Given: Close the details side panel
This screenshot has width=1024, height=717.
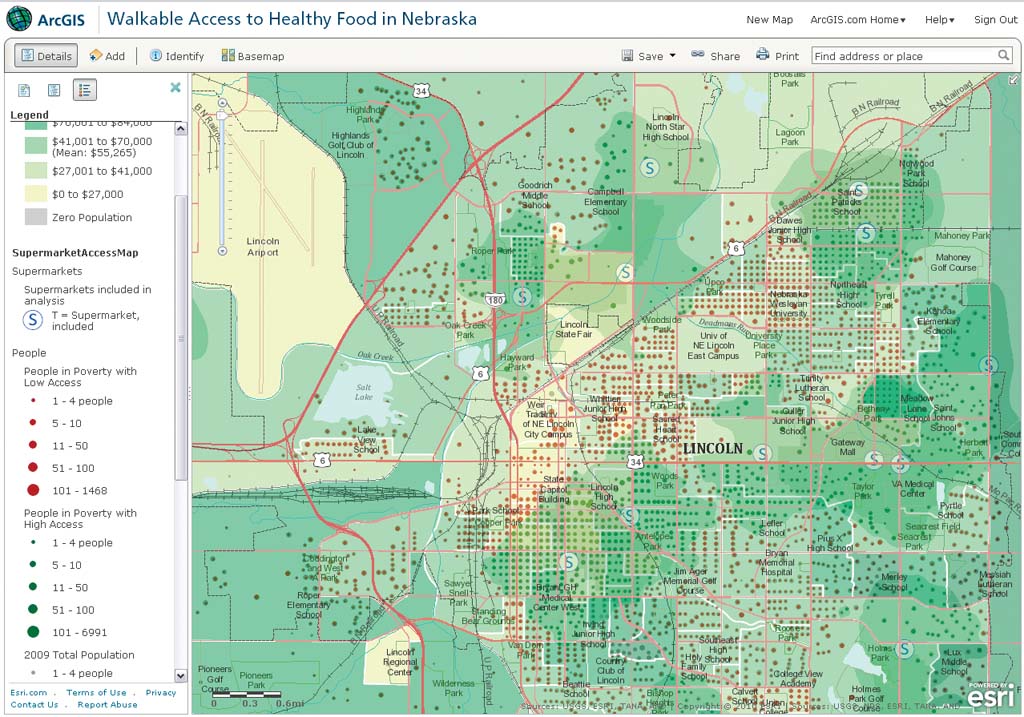Looking at the screenshot, I should pos(175,87).
